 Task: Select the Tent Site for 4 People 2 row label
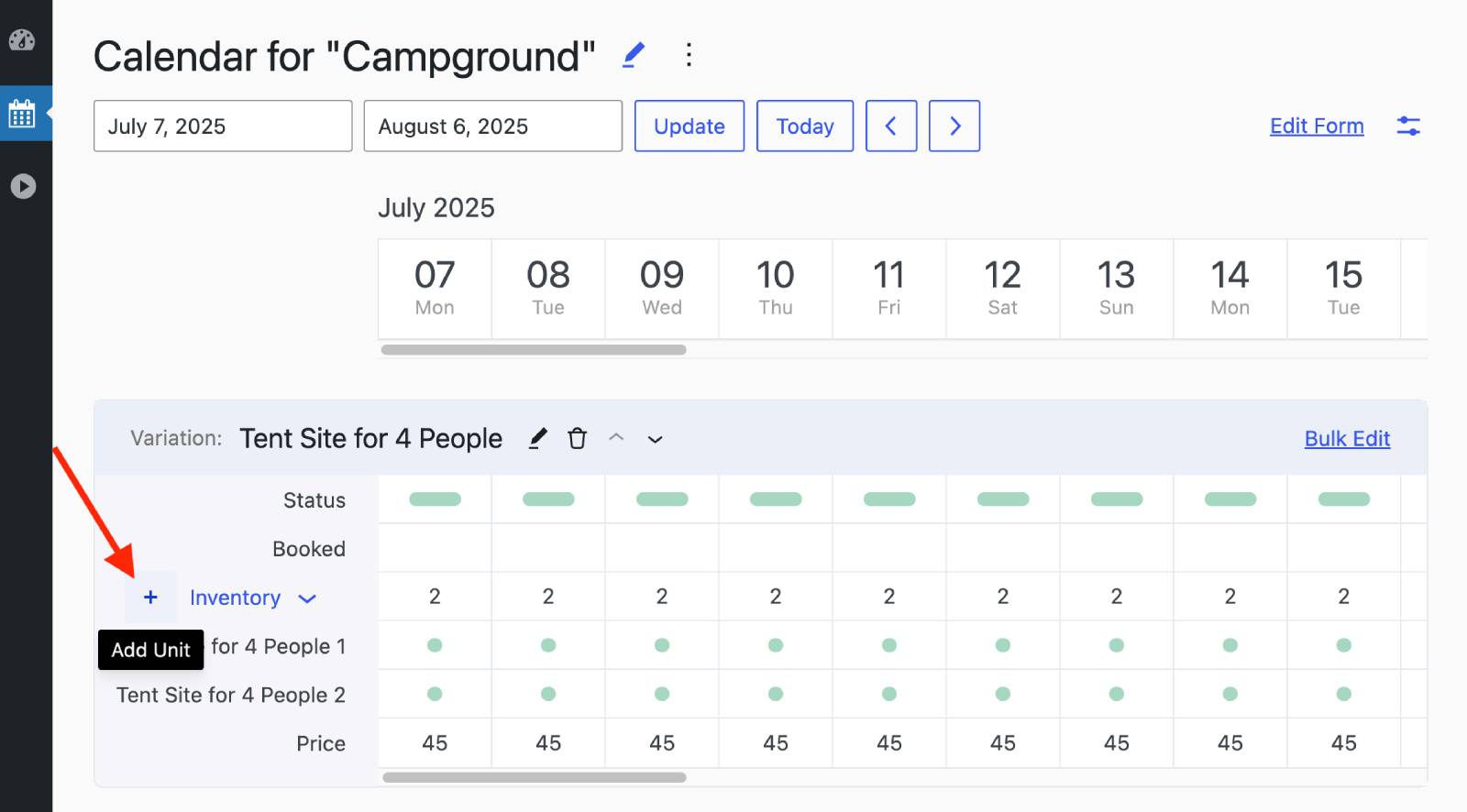tap(231, 695)
